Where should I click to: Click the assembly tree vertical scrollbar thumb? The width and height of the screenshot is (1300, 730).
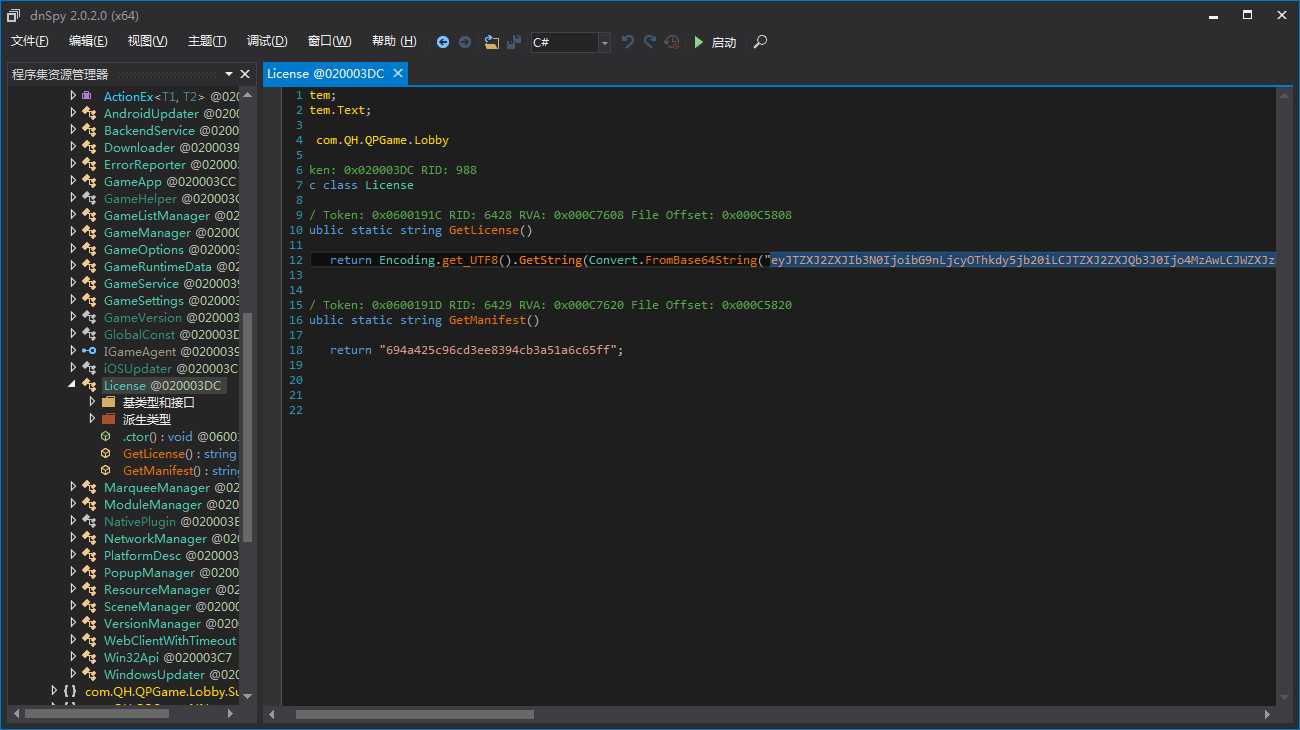point(248,427)
